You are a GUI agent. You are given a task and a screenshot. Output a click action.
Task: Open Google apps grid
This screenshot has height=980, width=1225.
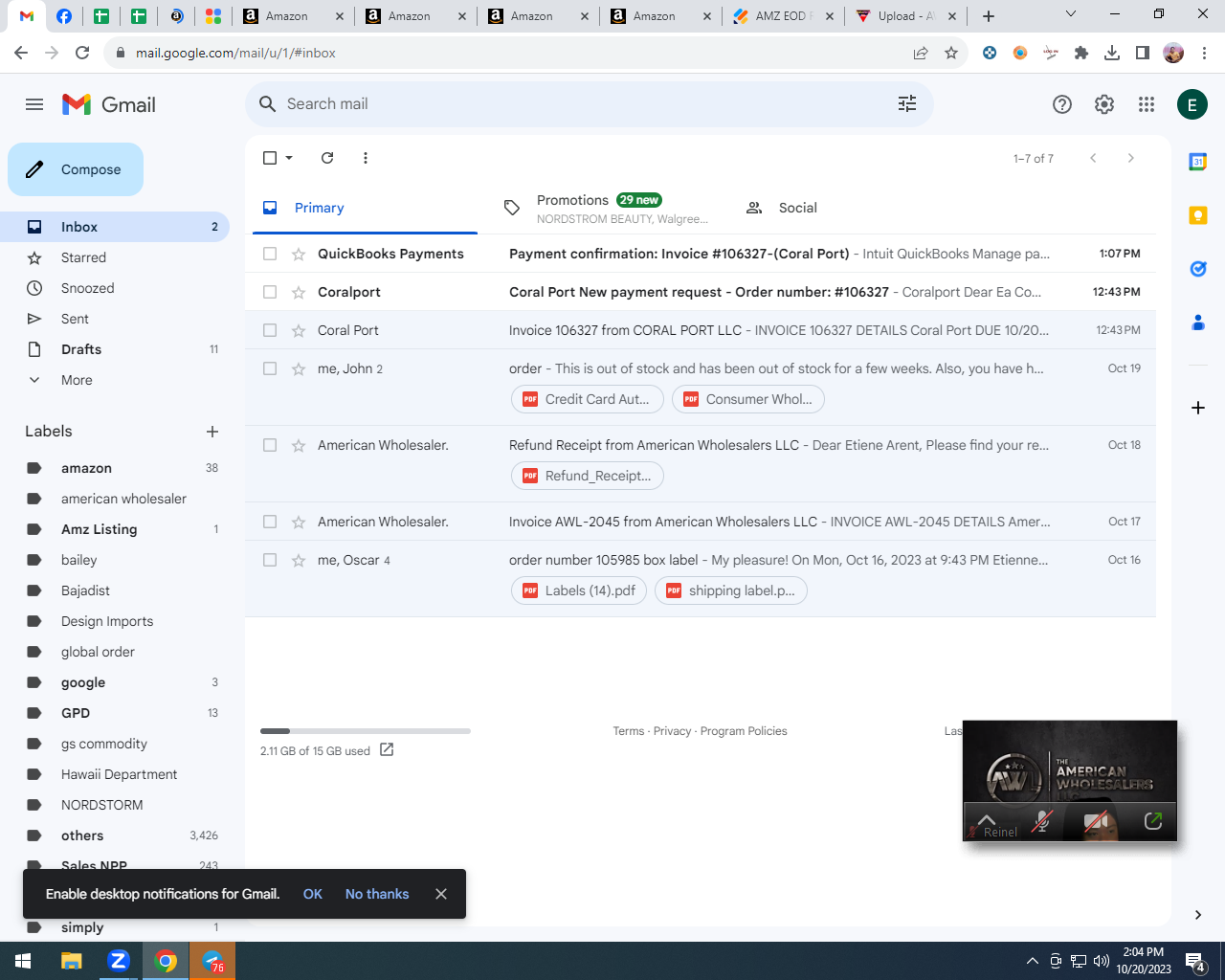[x=1147, y=104]
